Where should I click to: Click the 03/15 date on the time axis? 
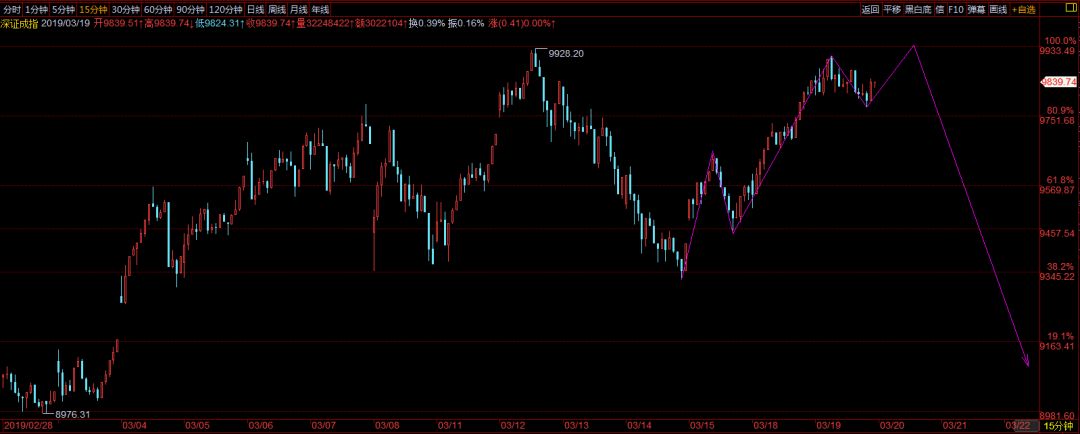point(702,427)
